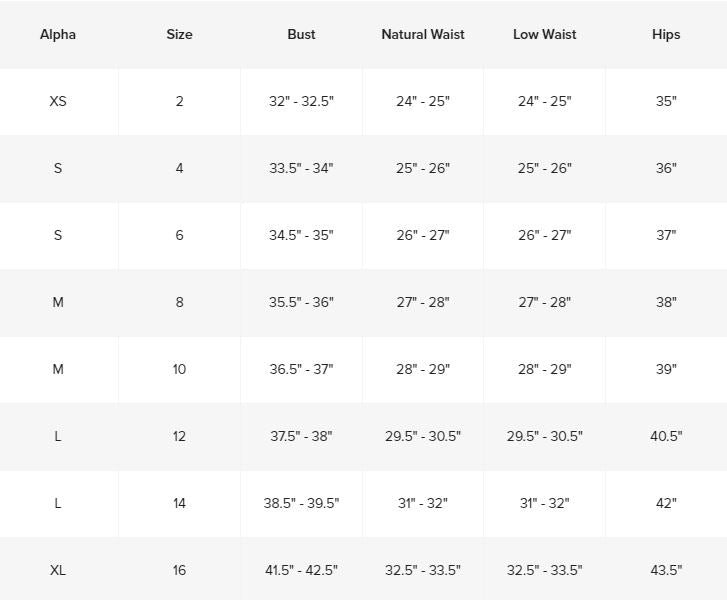Image resolution: width=727 pixels, height=600 pixels.
Task: Select hips value 43.5"
Action: coord(666,570)
